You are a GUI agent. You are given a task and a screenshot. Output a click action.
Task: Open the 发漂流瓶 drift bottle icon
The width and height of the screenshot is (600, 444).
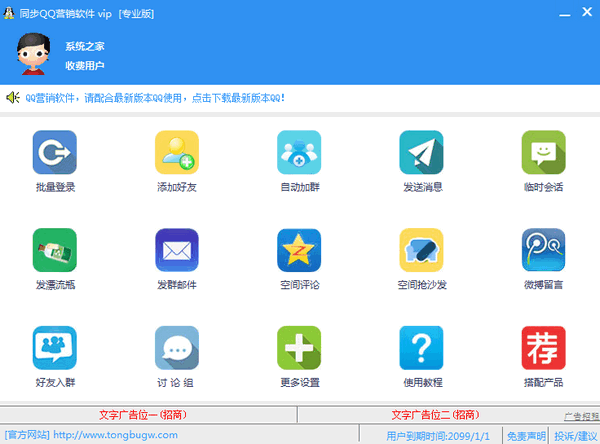coord(55,250)
